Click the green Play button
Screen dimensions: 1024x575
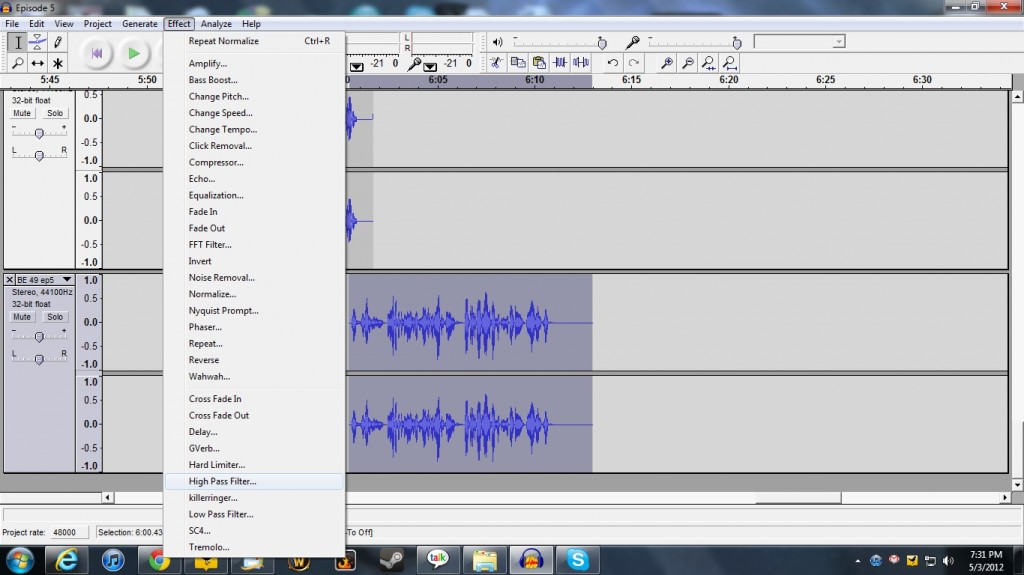pos(134,54)
